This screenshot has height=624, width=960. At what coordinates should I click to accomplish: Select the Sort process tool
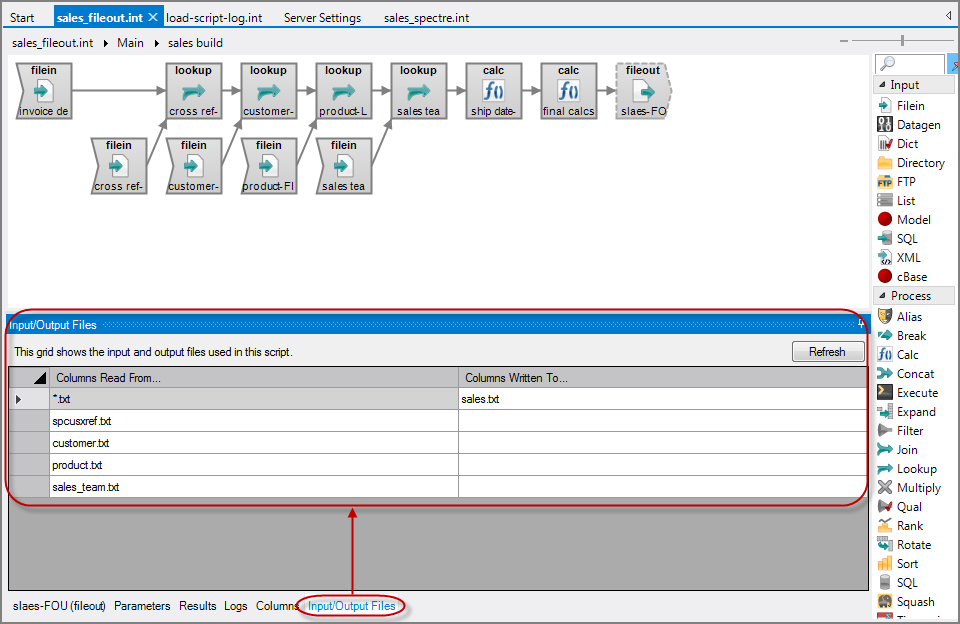tap(904, 563)
